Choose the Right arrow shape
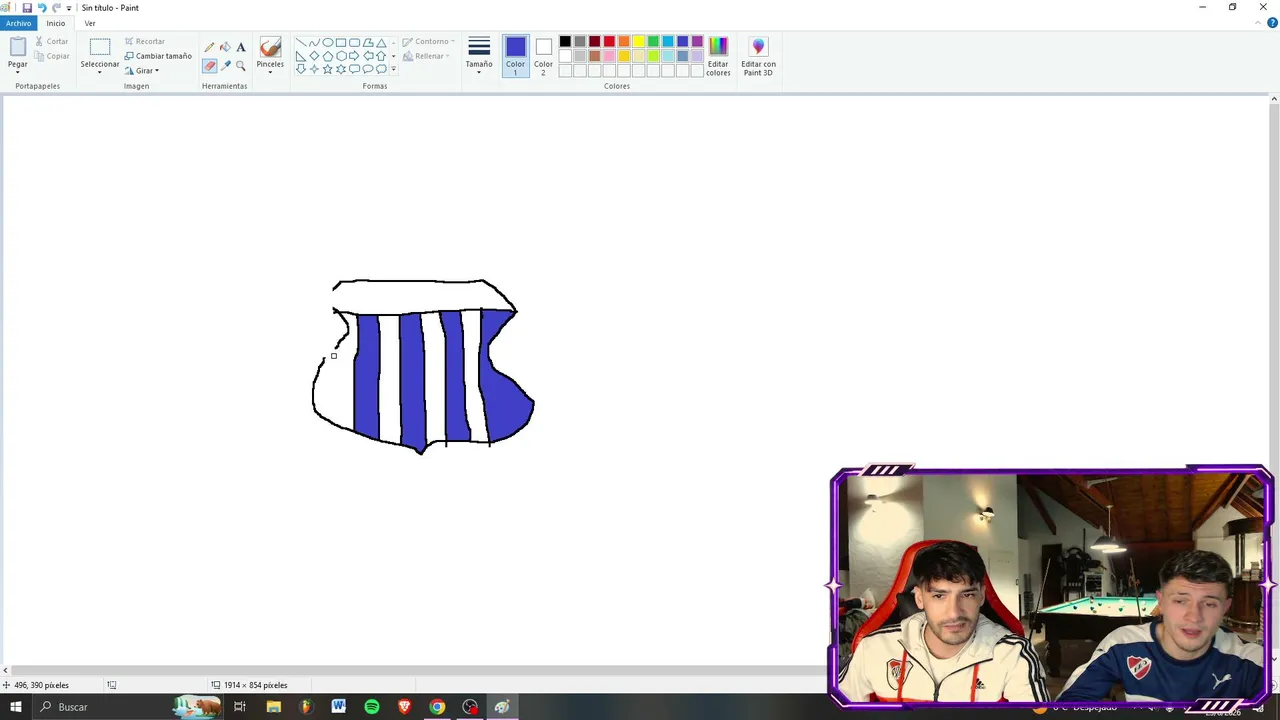This screenshot has height=720, width=1280. pyautogui.click(x=354, y=56)
